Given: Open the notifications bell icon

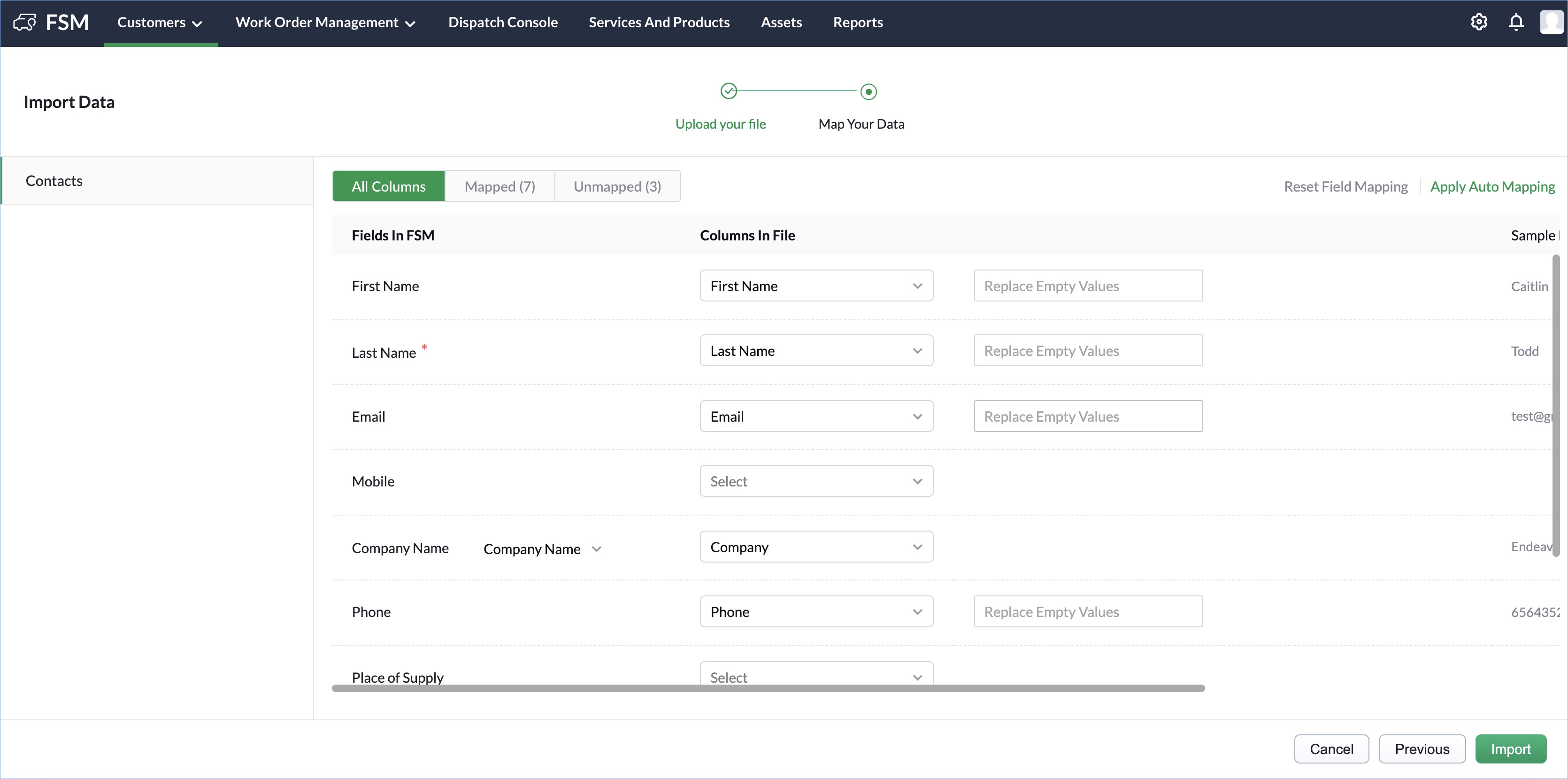Looking at the screenshot, I should 1515,23.
